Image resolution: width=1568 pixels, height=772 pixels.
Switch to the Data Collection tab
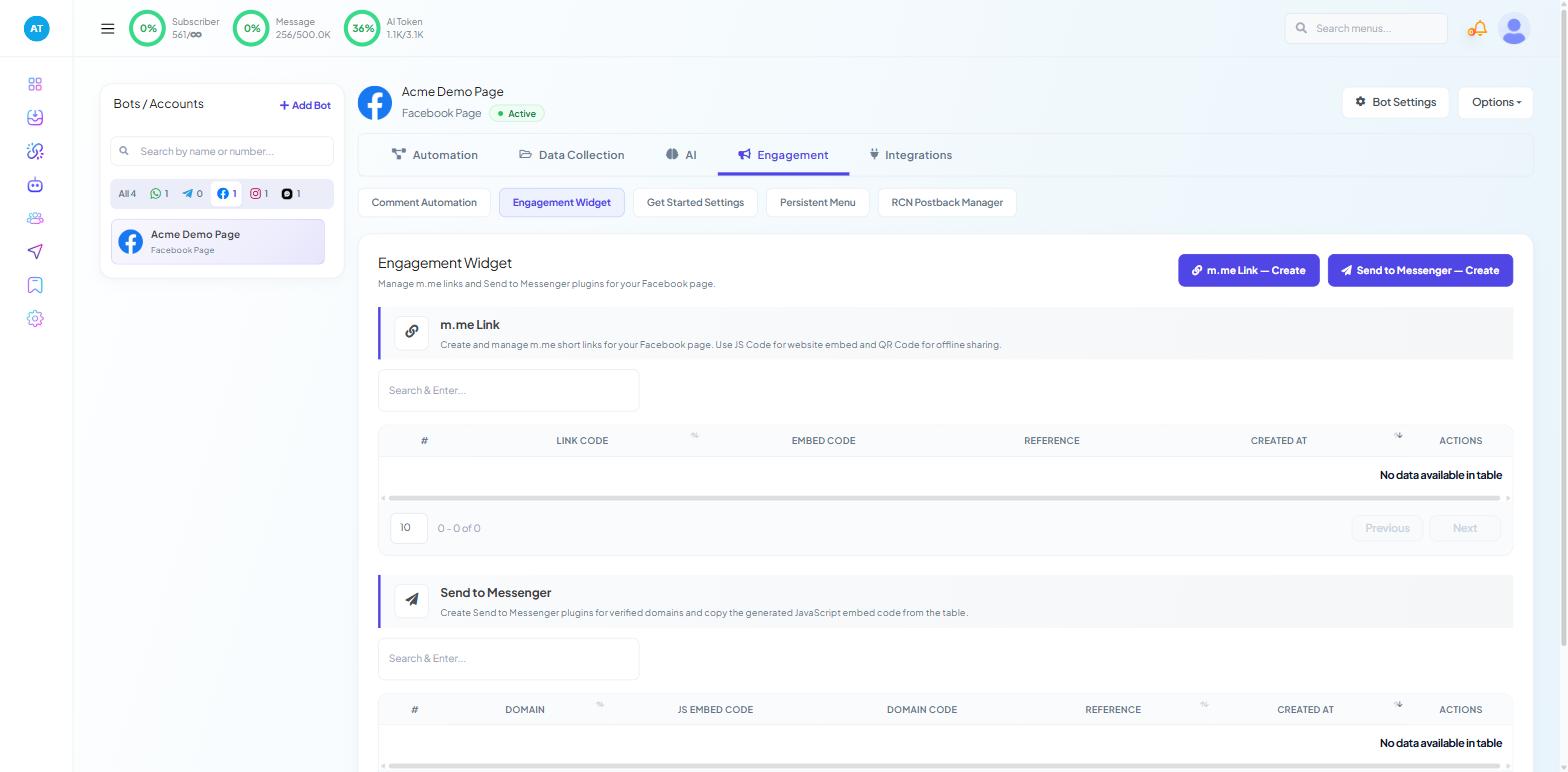(x=572, y=155)
